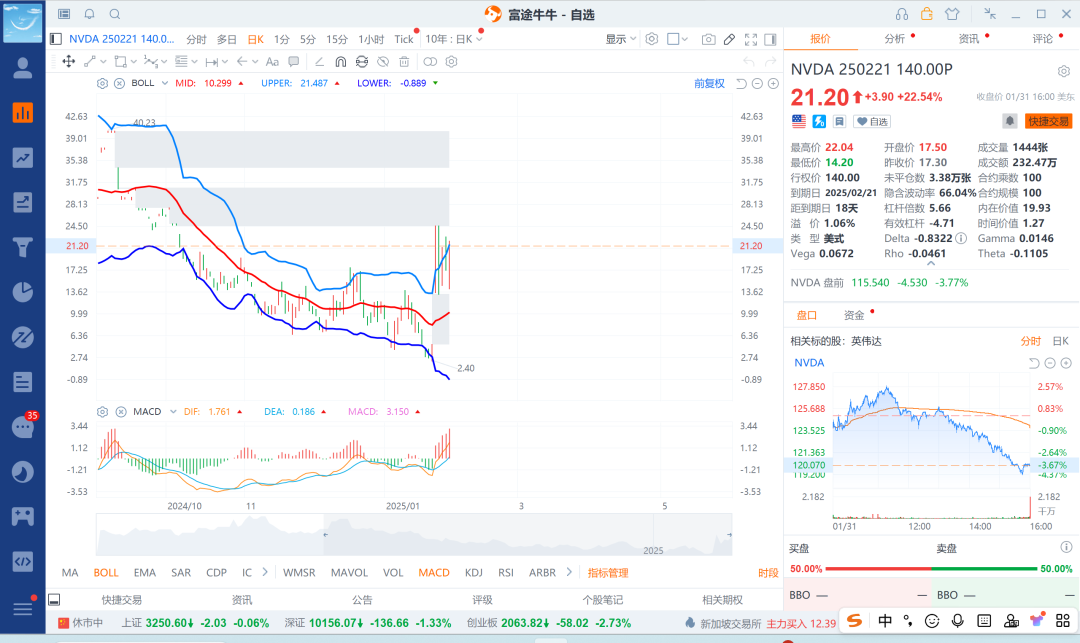Click the price alert bell icon
The image size is (1080, 643).
tap(1009, 121)
